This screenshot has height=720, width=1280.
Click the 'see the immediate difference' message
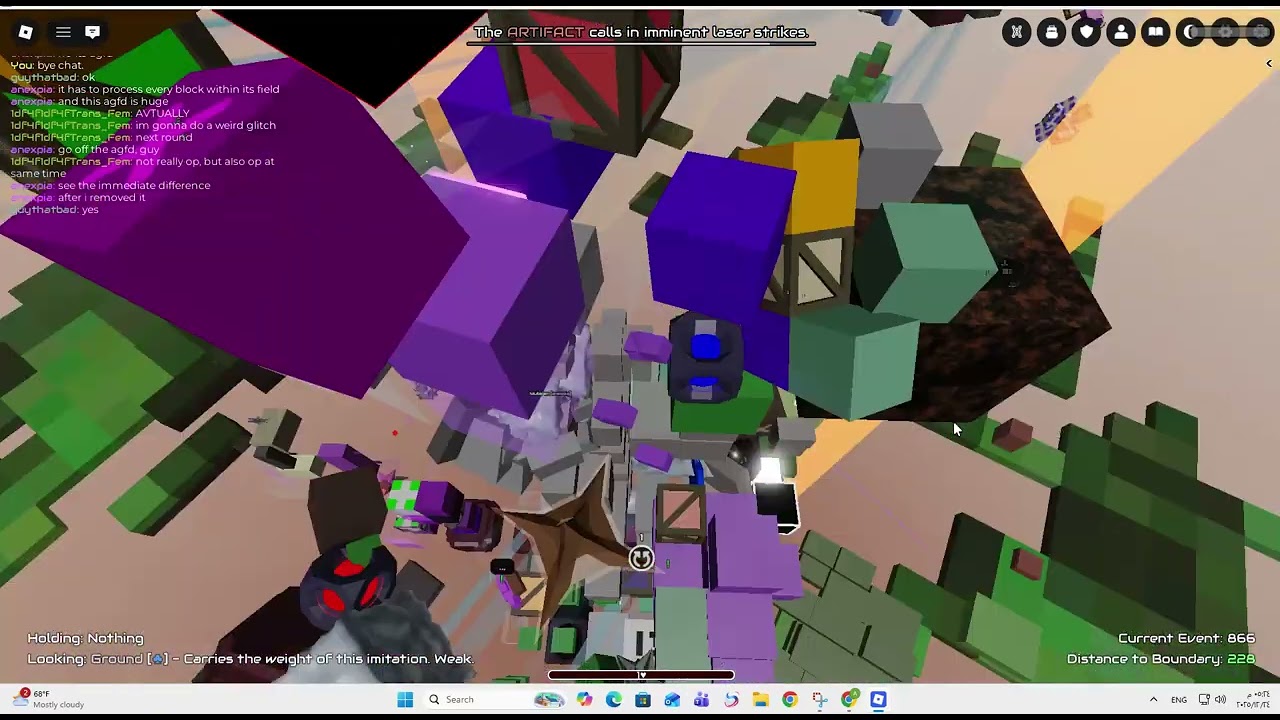(110, 185)
